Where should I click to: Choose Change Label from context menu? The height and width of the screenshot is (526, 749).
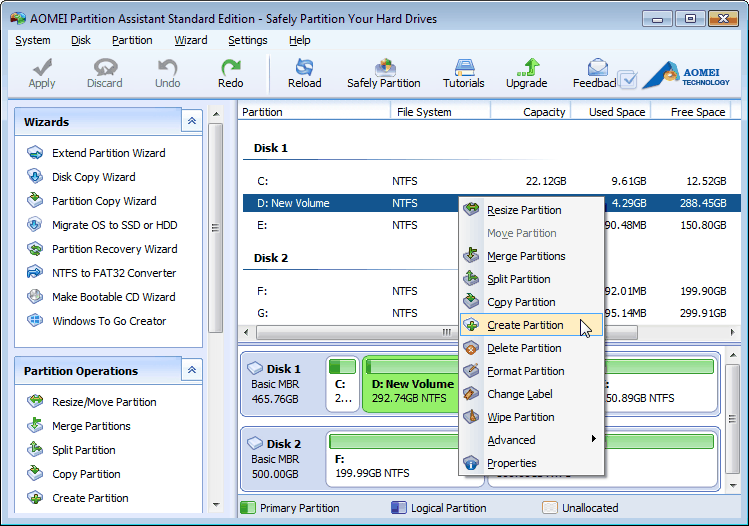point(531,394)
